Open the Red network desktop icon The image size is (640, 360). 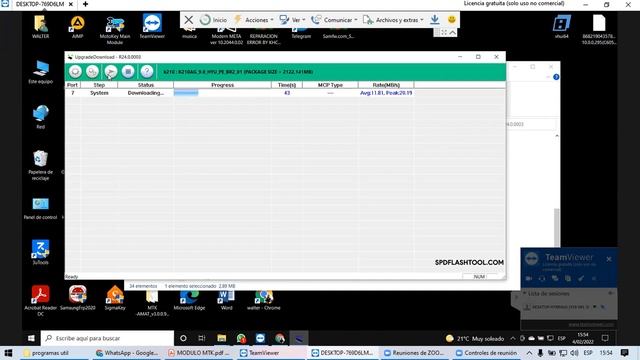coord(40,117)
